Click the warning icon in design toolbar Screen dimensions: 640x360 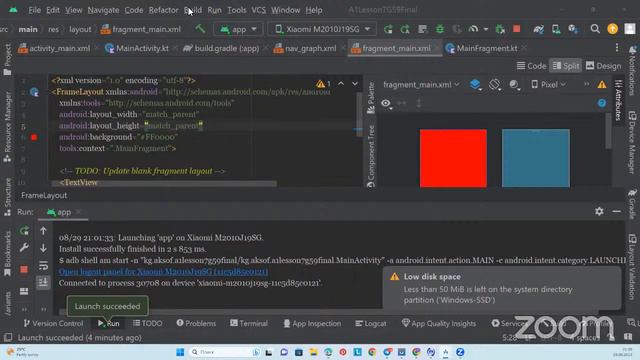point(602,84)
